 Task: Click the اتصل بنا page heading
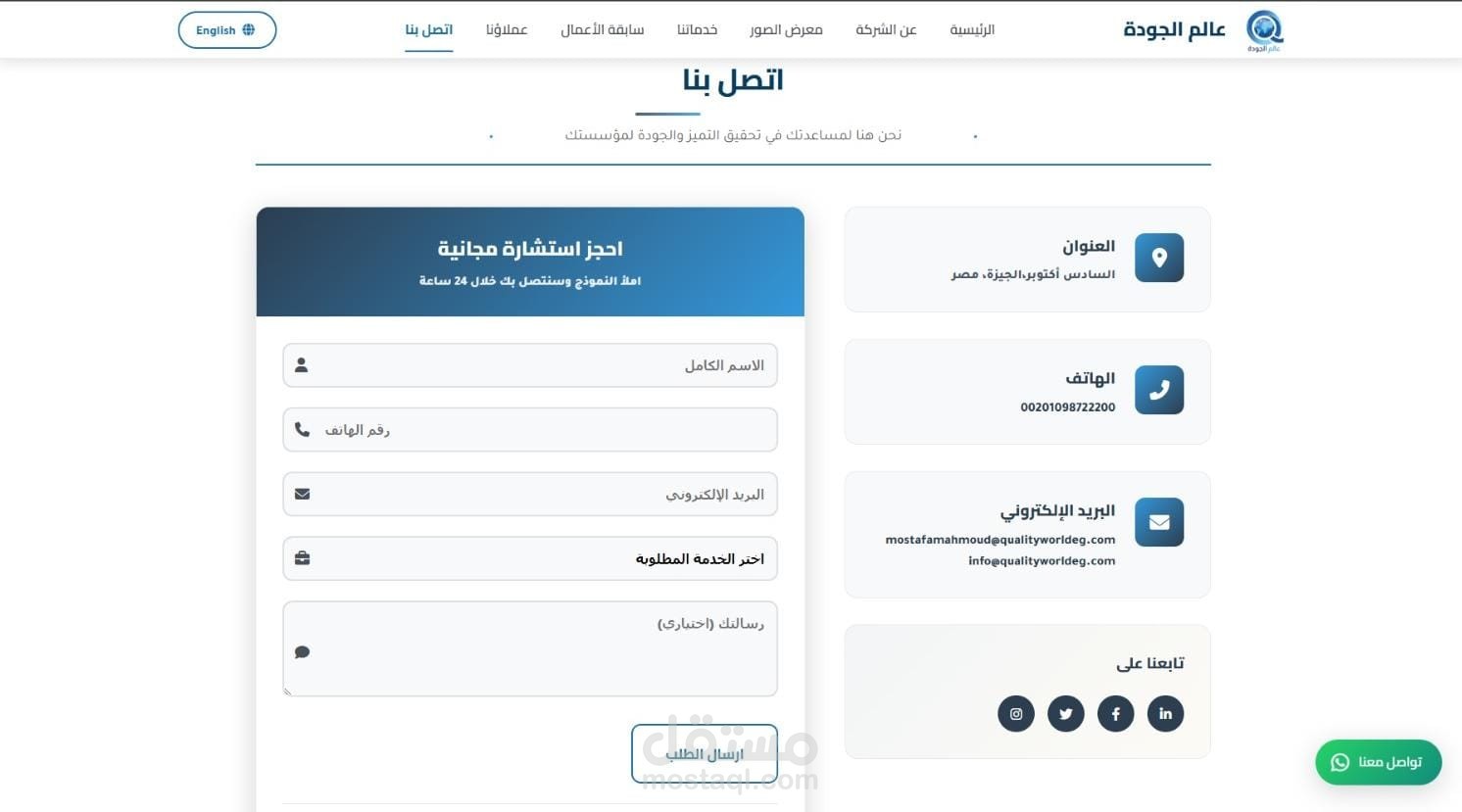click(x=733, y=80)
